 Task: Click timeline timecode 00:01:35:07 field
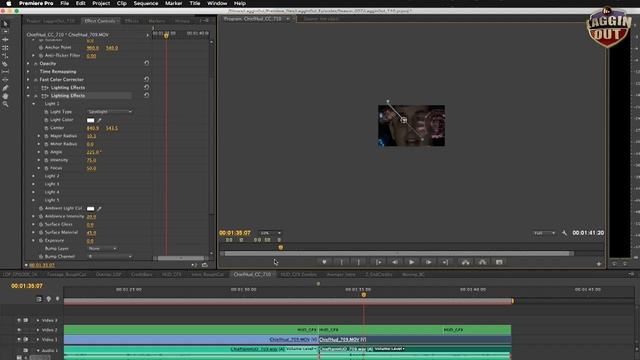(x=27, y=286)
